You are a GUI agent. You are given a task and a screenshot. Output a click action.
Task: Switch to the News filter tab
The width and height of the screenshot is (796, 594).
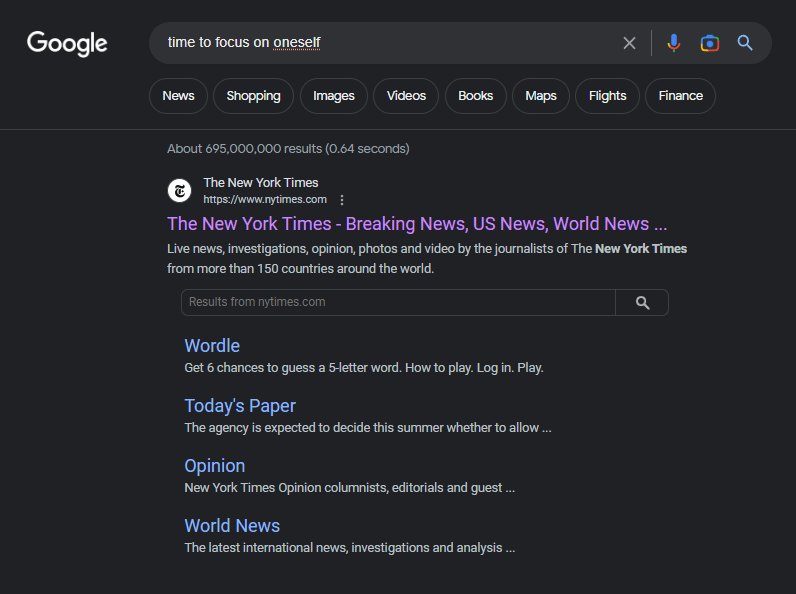[x=178, y=96]
